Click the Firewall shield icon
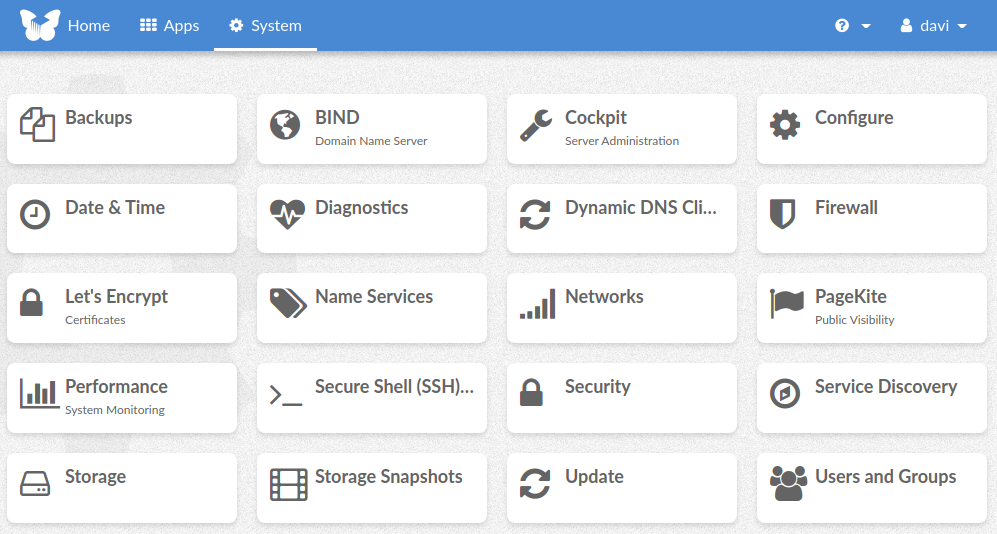Screen dimensions: 997x534 (x=782, y=214)
